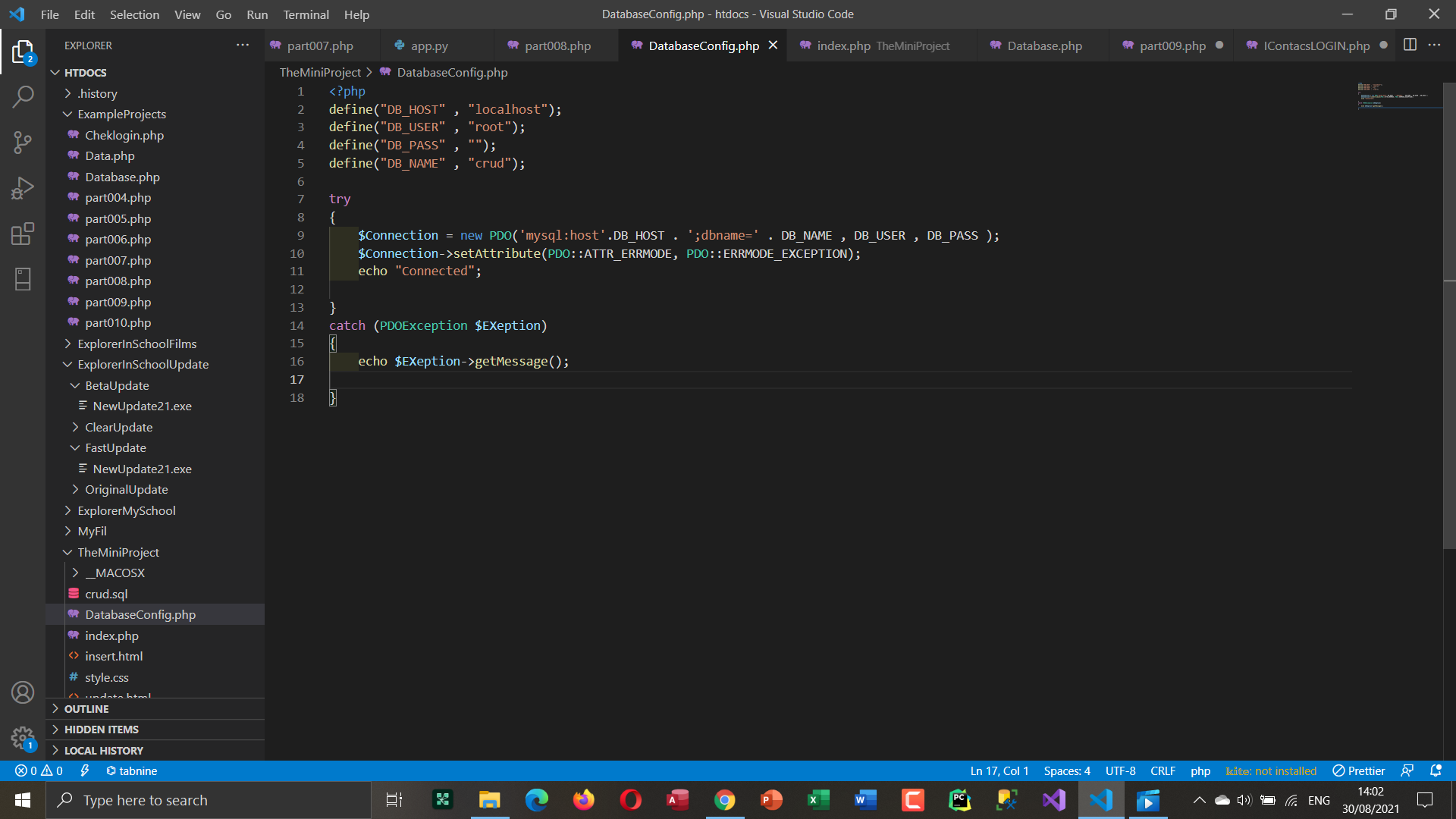Viewport: 1456px width, 819px height.
Task: Open crud.sql in the explorer
Action: point(106,594)
